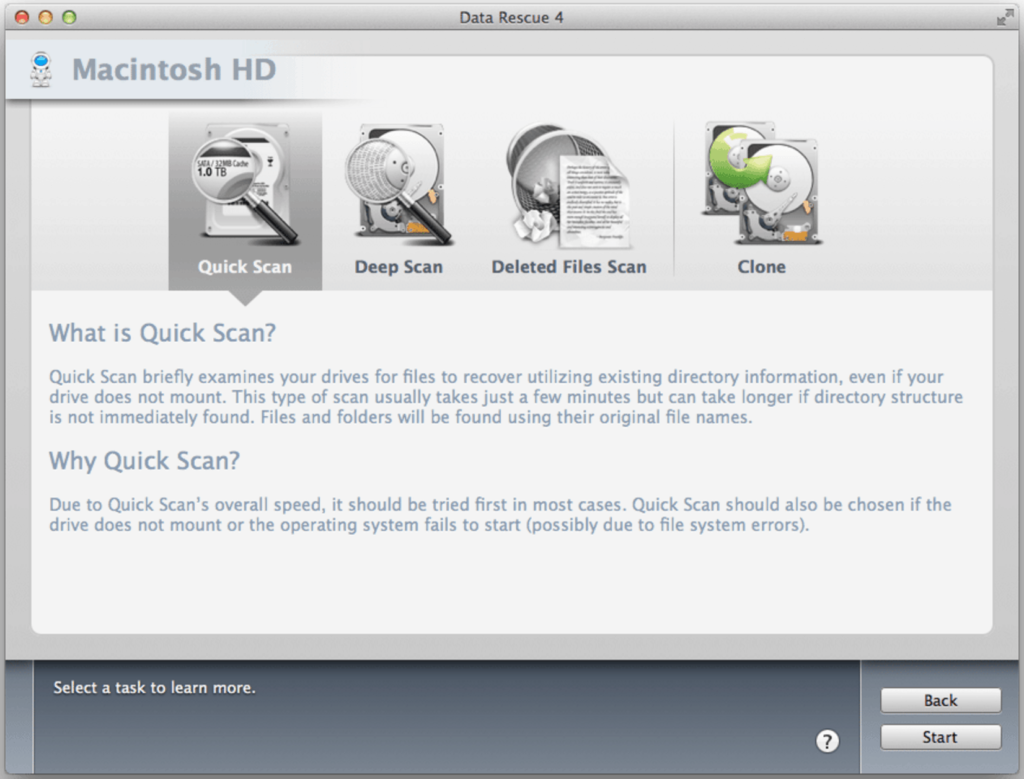Zoom the window with the green button

pyautogui.click(x=69, y=17)
